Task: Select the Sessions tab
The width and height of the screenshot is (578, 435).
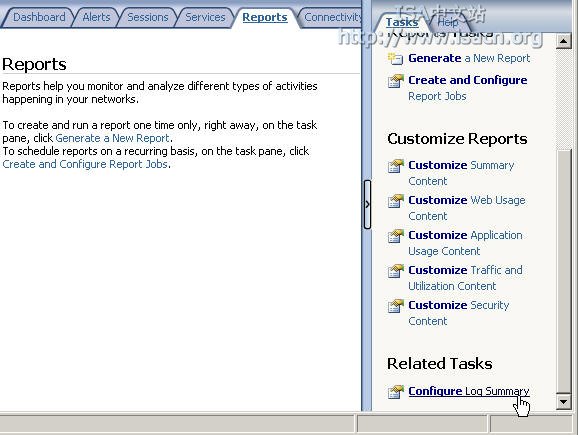Action: point(147,17)
